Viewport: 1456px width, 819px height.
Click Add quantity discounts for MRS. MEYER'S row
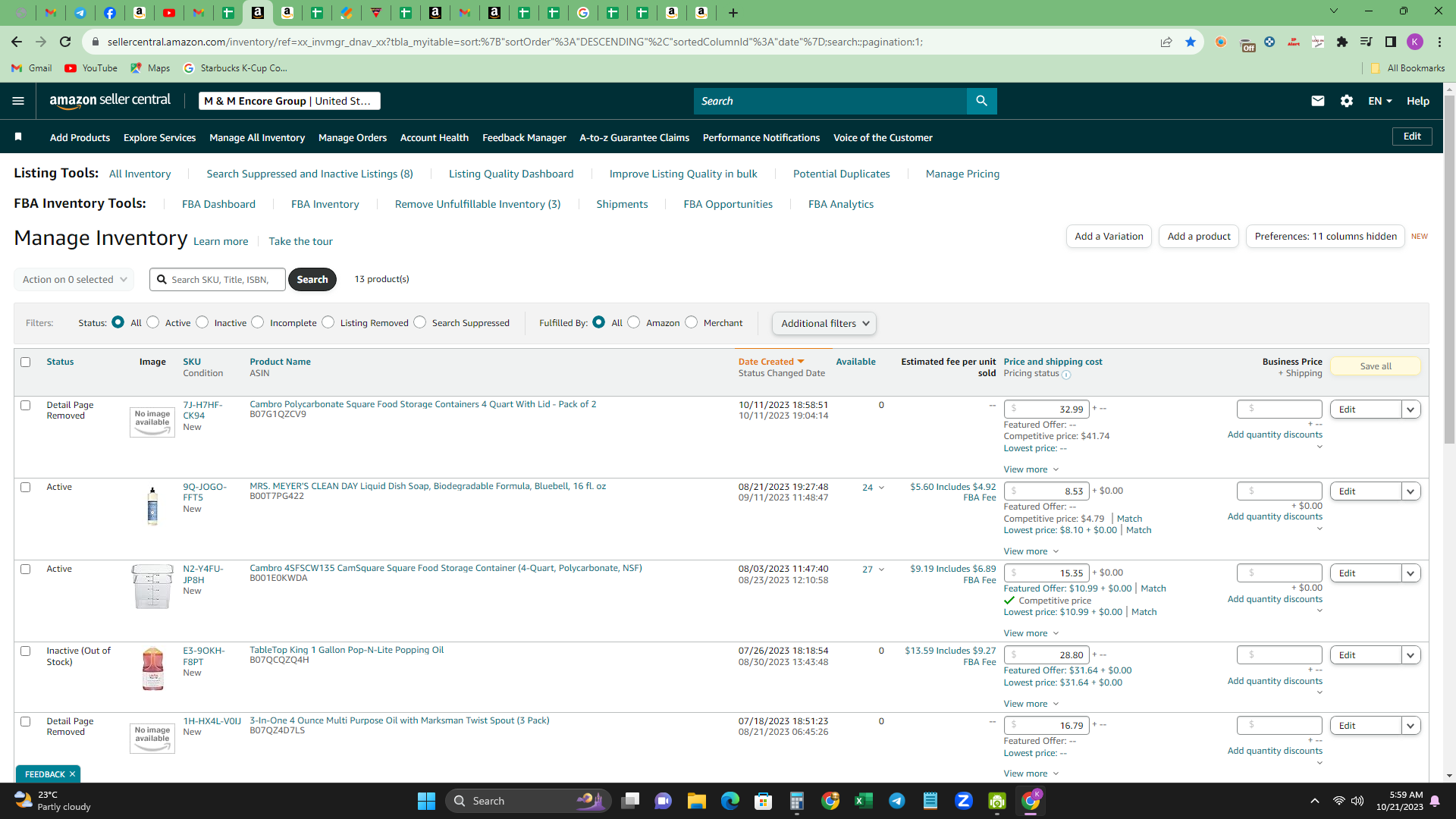pos(1275,516)
